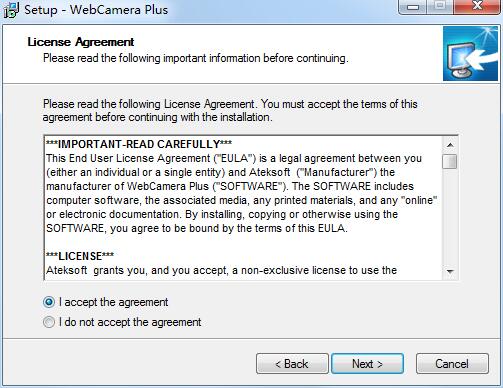Click the ***IMPORTANT-READ CAREFULLY*** line
This screenshot has width=503, height=388.
pos(139,144)
